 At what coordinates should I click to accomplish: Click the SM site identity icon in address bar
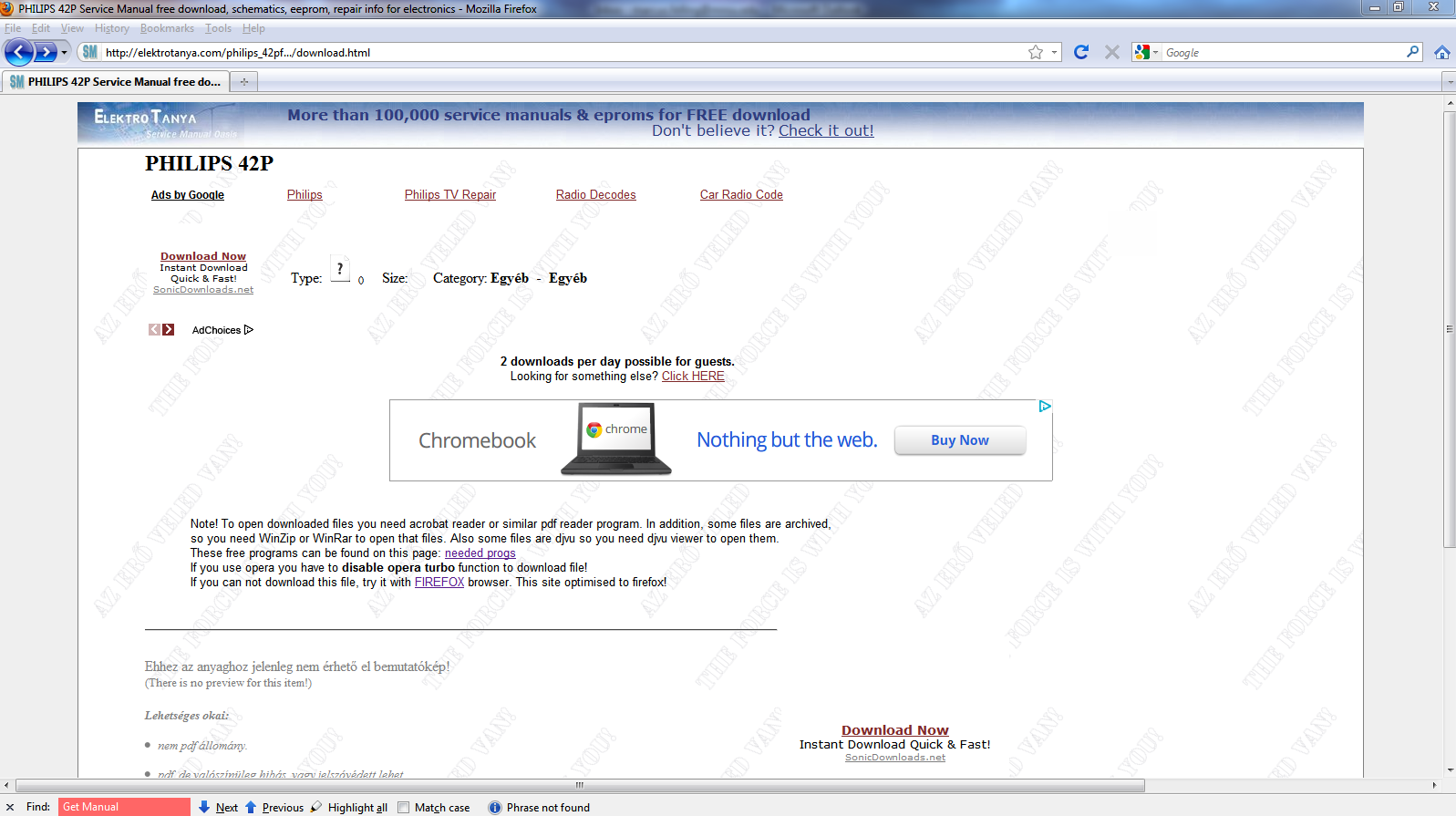pos(89,52)
